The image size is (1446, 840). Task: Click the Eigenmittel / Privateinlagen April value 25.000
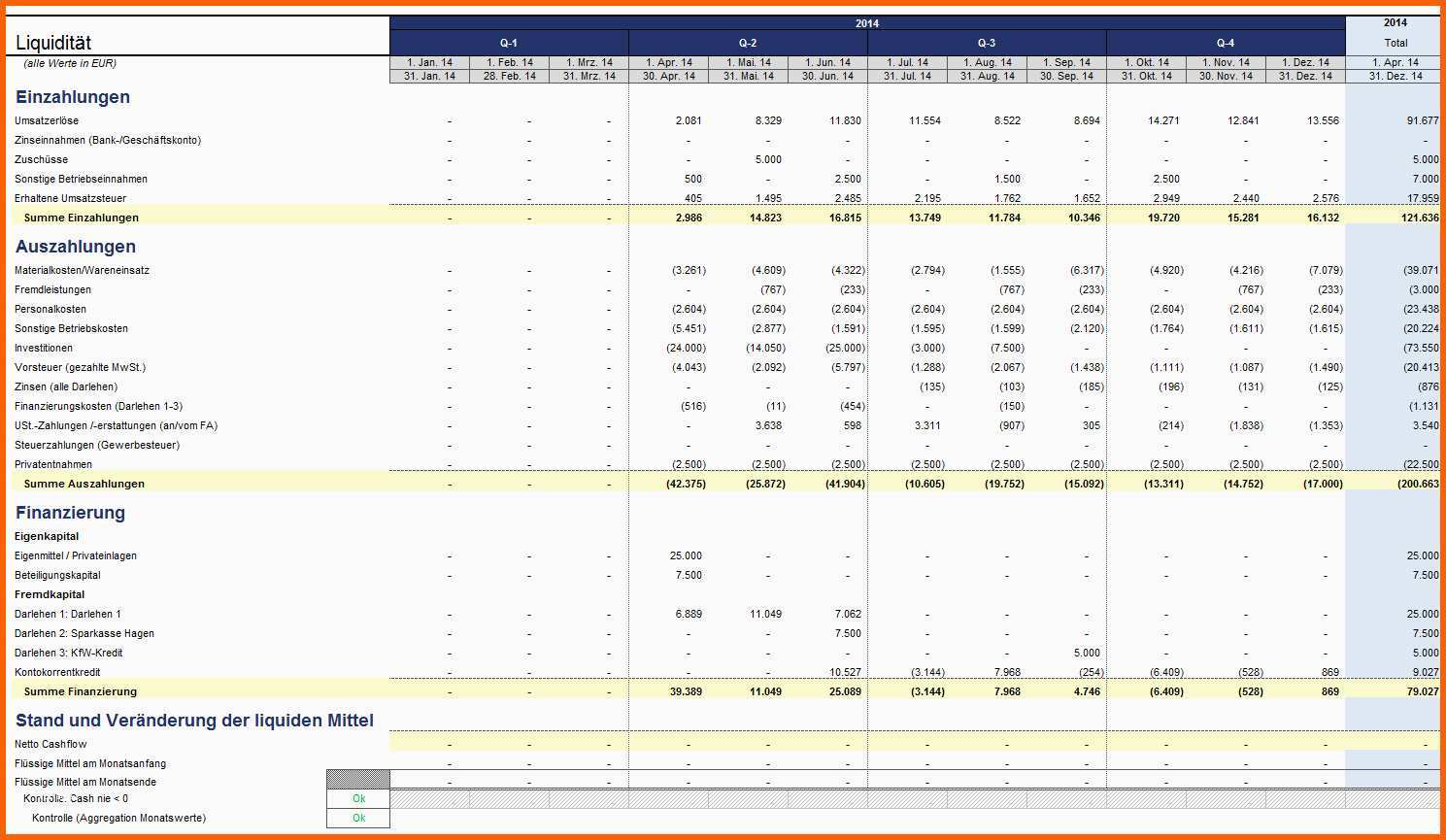tap(686, 555)
